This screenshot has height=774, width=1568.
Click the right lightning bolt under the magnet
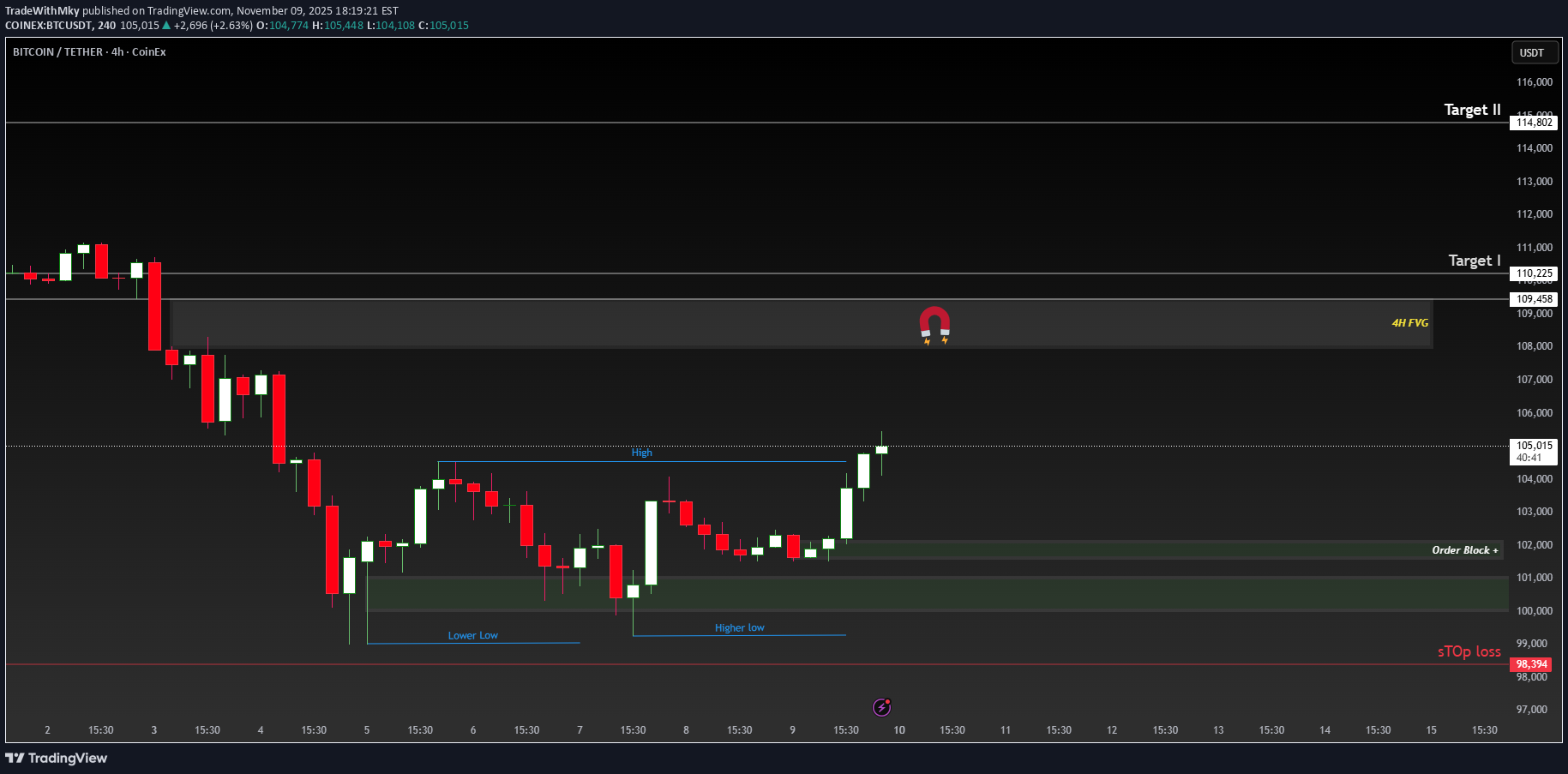click(944, 339)
